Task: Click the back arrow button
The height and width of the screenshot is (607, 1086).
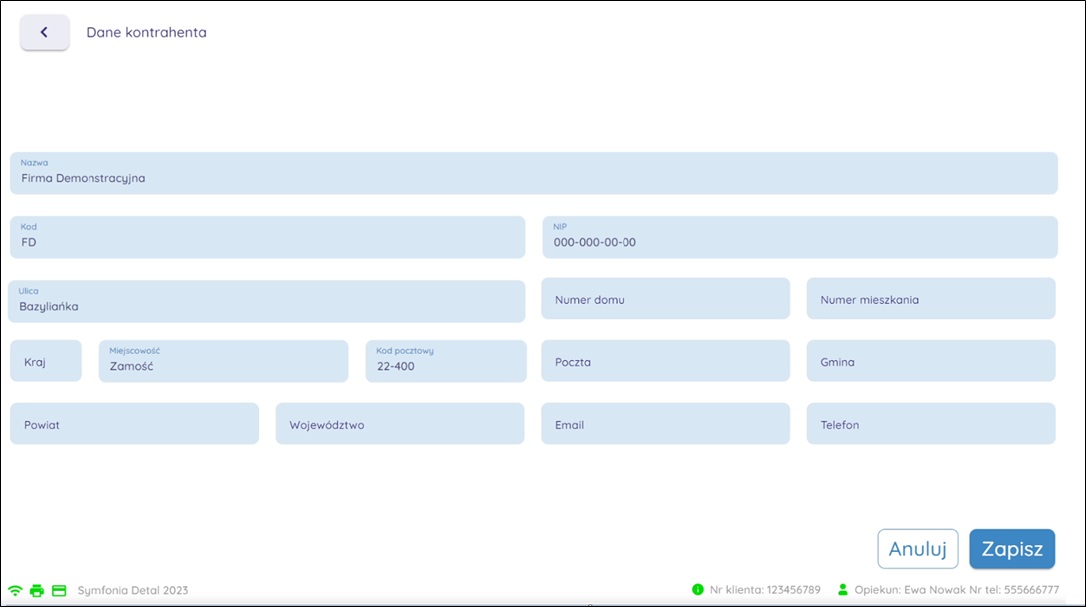Action: click(44, 32)
